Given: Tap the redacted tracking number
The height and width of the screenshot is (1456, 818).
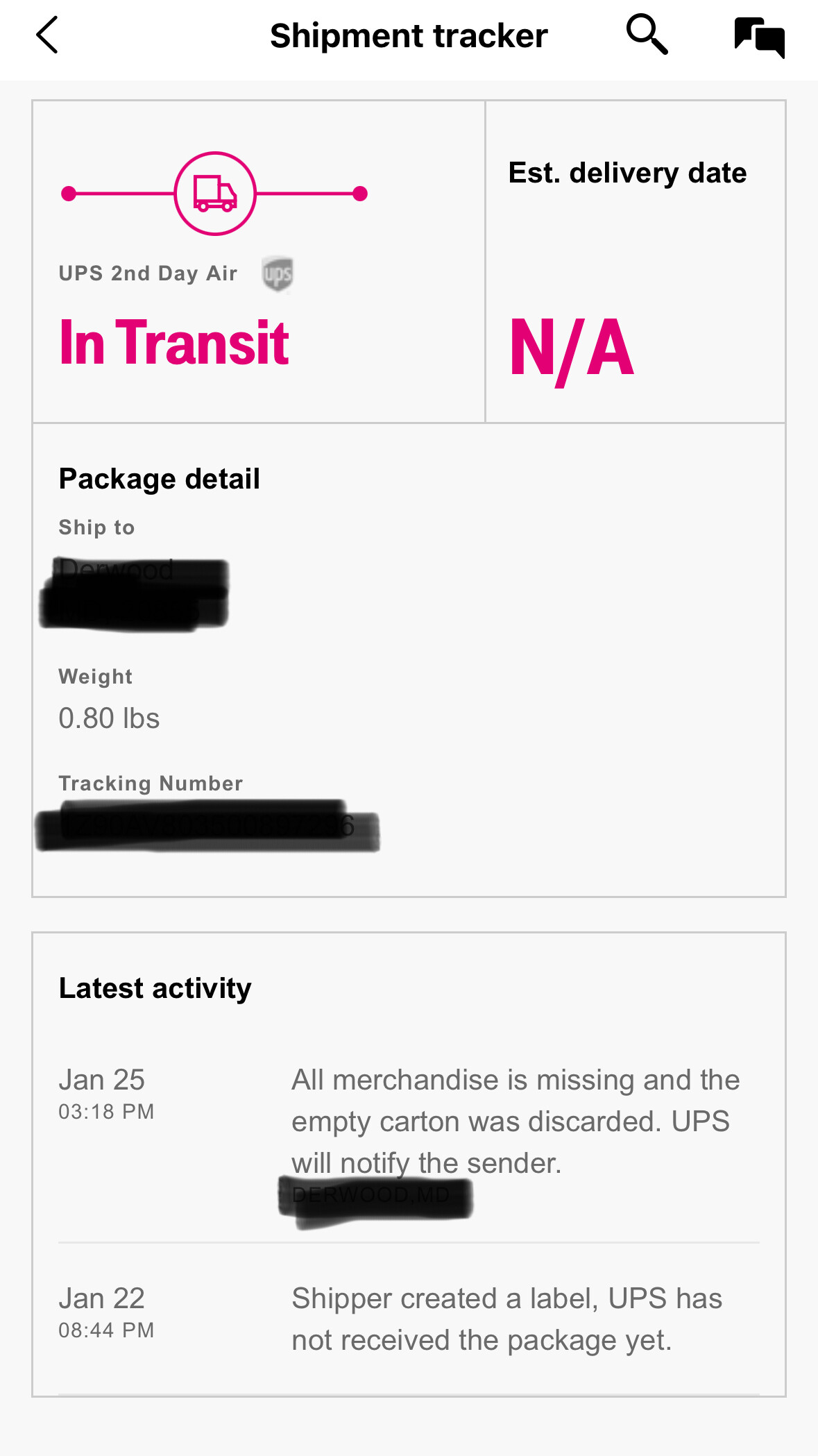Looking at the screenshot, I should click(207, 826).
